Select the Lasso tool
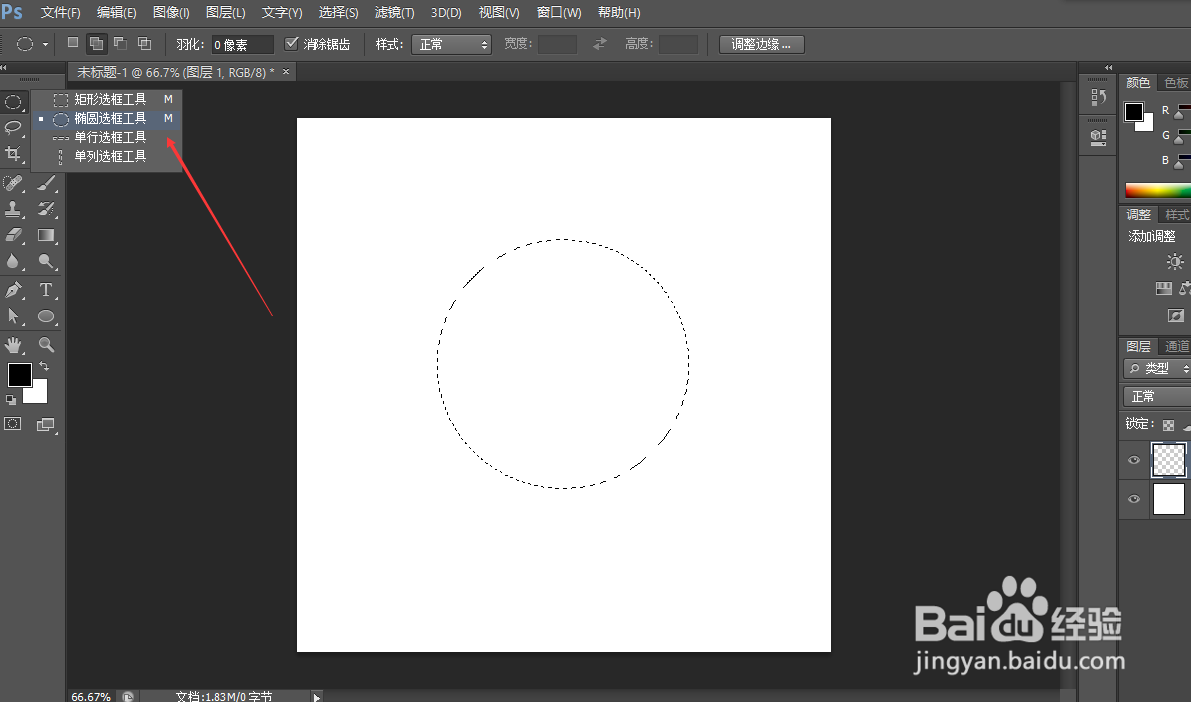The width and height of the screenshot is (1191, 702). (13, 127)
